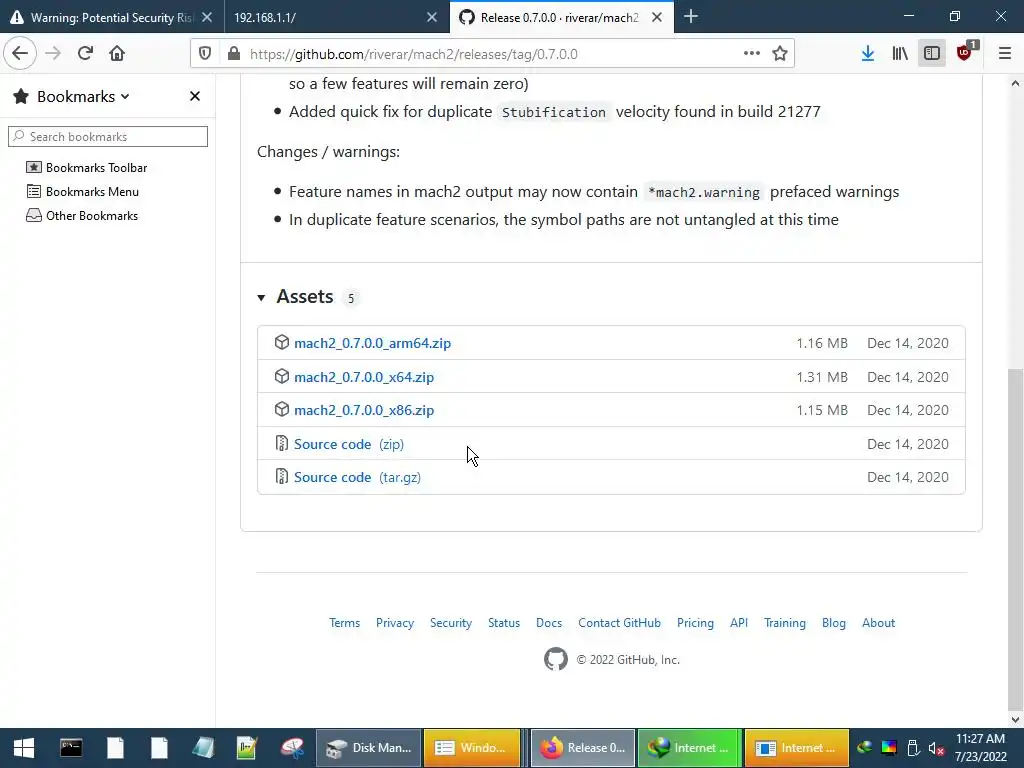This screenshot has width=1024, height=768.
Task: Go back to the previous page
Action: (20, 54)
